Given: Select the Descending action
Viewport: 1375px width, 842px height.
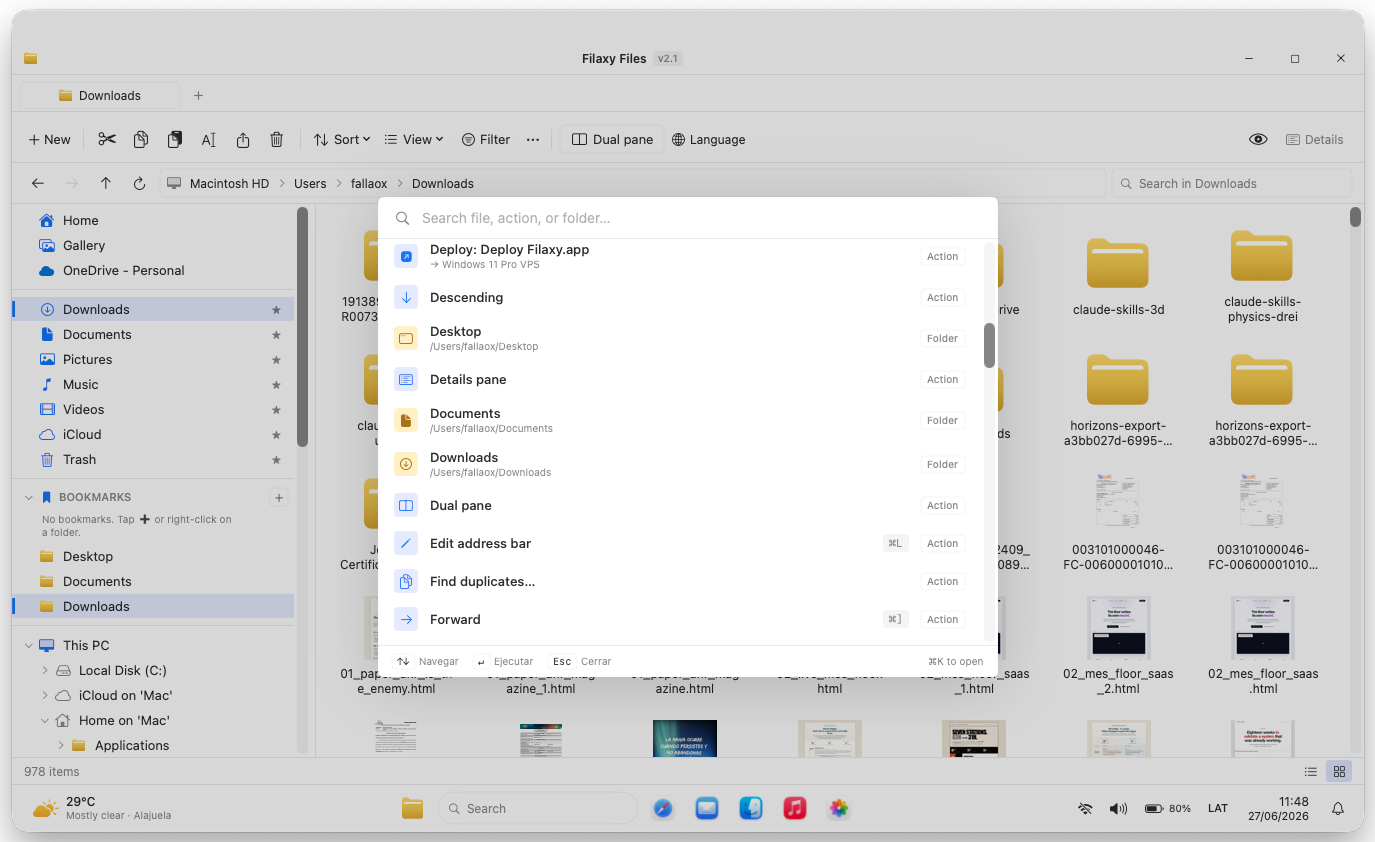Looking at the screenshot, I should pos(680,297).
